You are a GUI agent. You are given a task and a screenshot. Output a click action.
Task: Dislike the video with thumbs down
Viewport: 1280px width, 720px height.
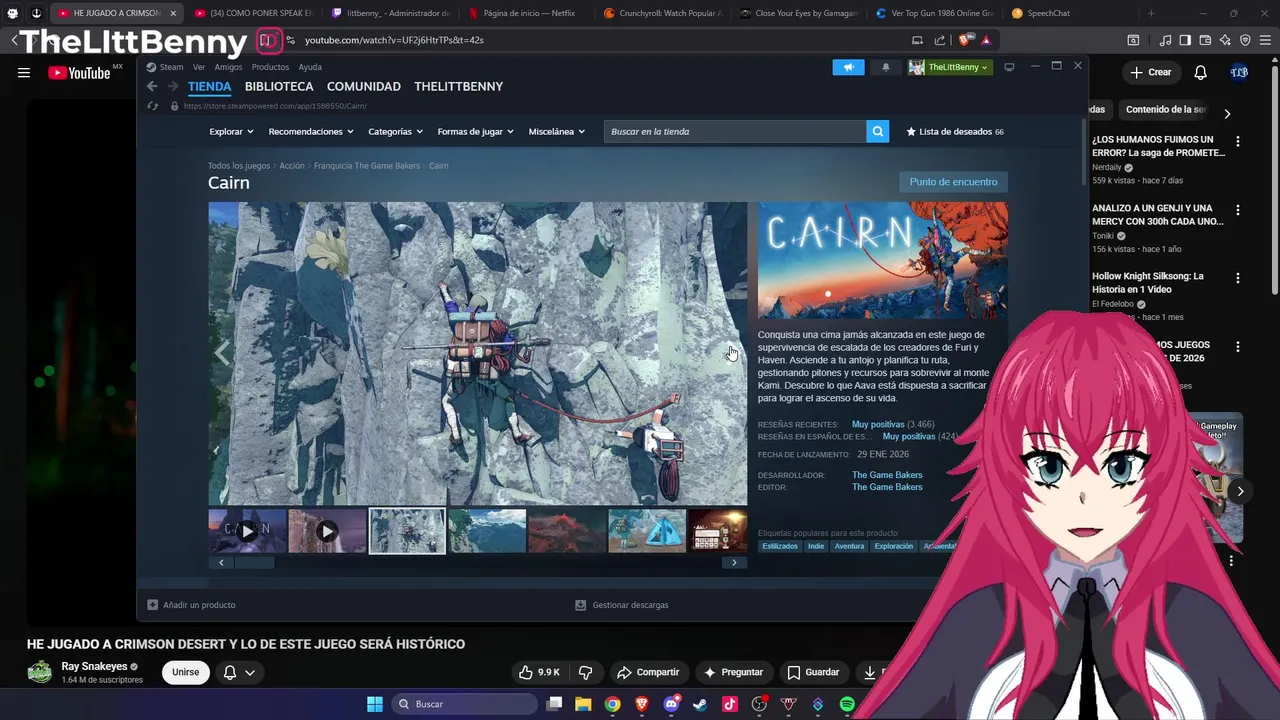coord(586,672)
